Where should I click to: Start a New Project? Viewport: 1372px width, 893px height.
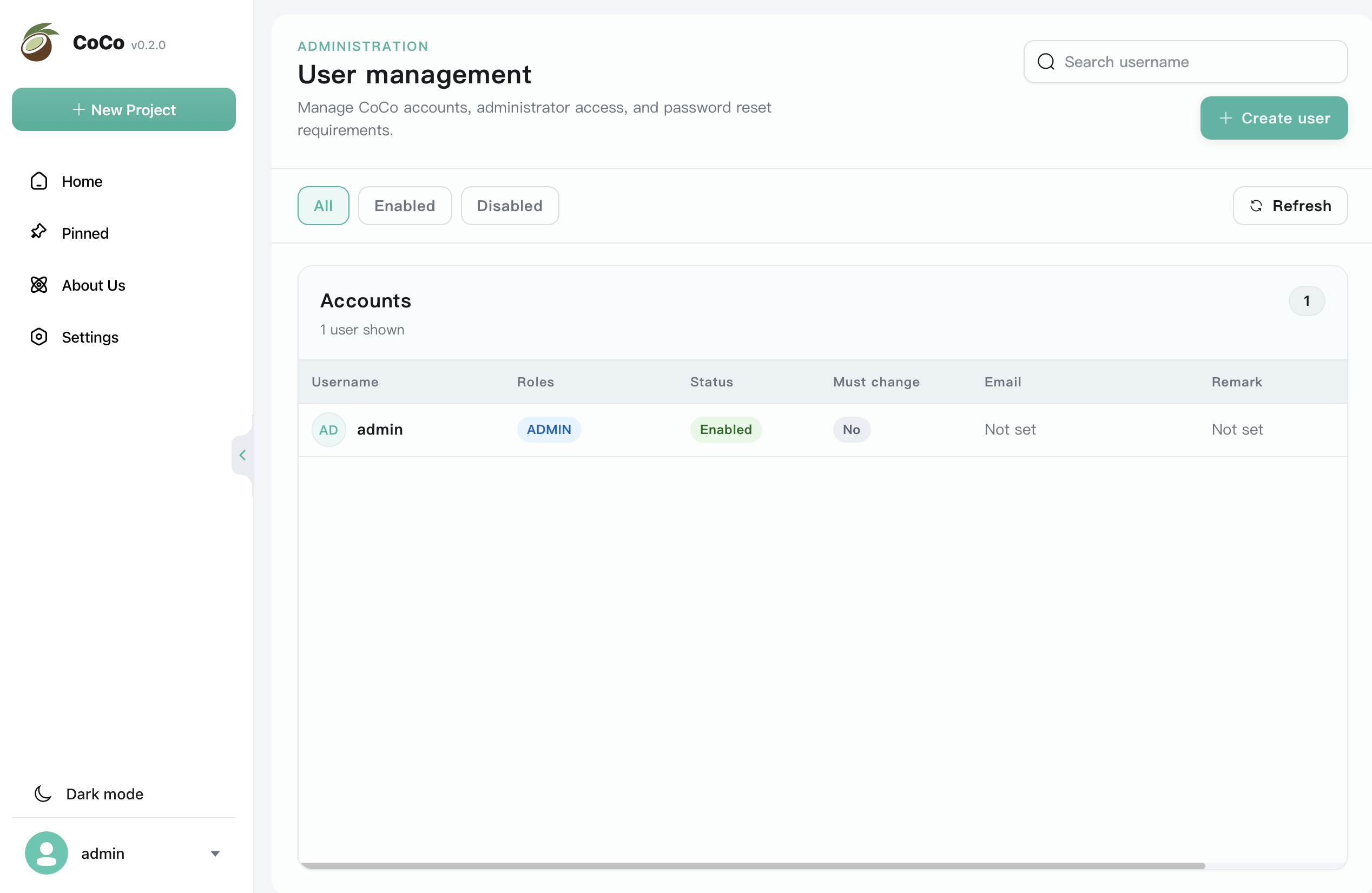tap(124, 109)
